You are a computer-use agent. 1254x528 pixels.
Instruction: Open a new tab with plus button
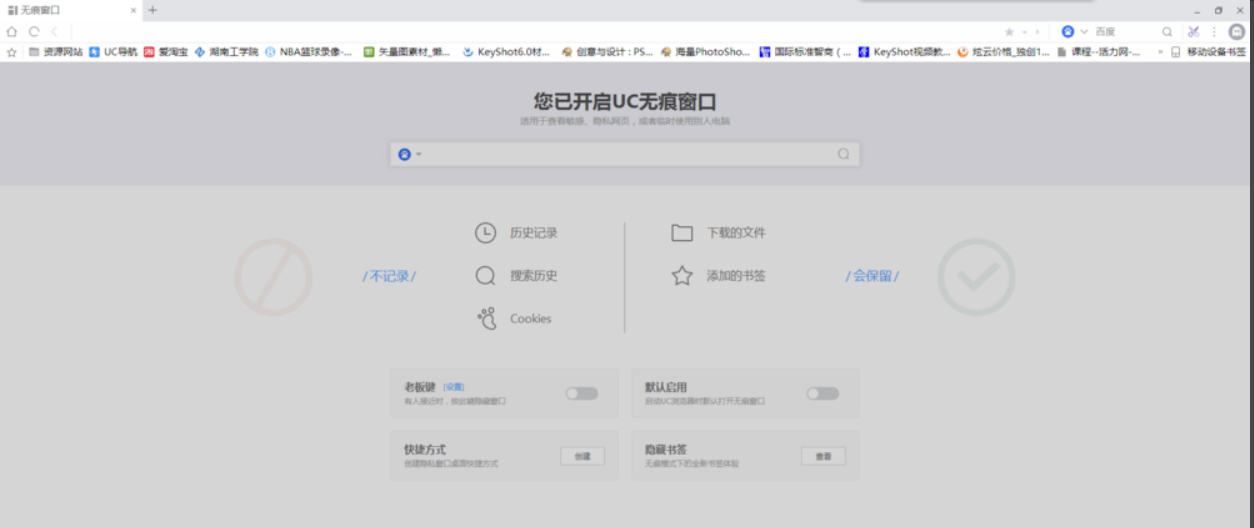point(153,10)
